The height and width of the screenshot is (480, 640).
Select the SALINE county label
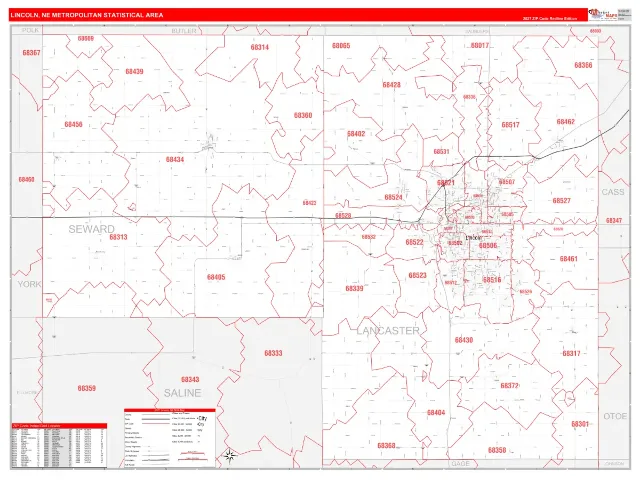(x=182, y=393)
